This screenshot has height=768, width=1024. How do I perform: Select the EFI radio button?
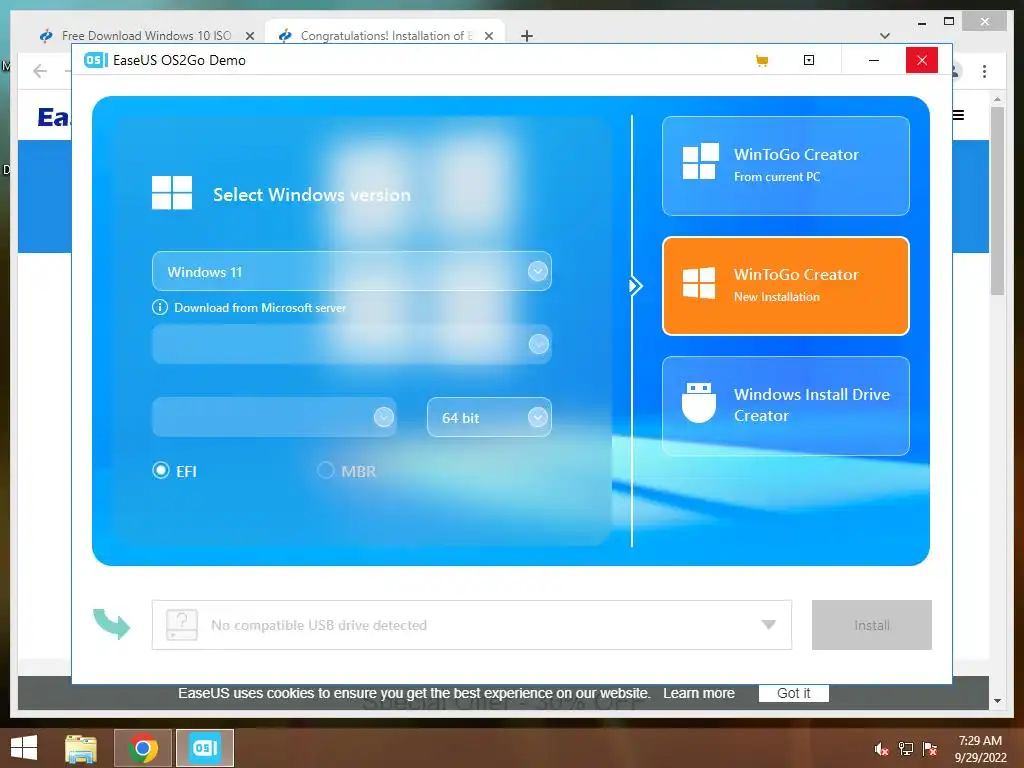(161, 470)
